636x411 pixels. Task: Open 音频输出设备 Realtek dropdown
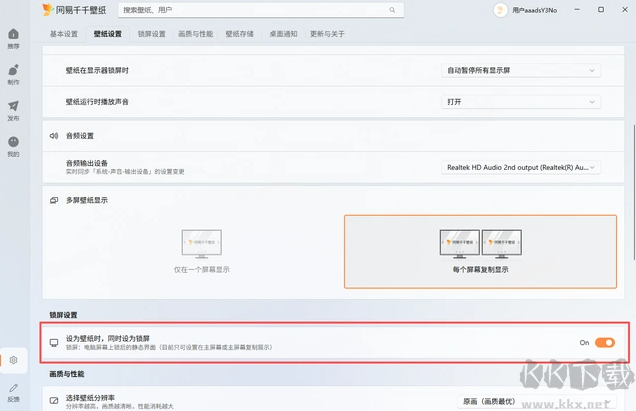point(521,167)
